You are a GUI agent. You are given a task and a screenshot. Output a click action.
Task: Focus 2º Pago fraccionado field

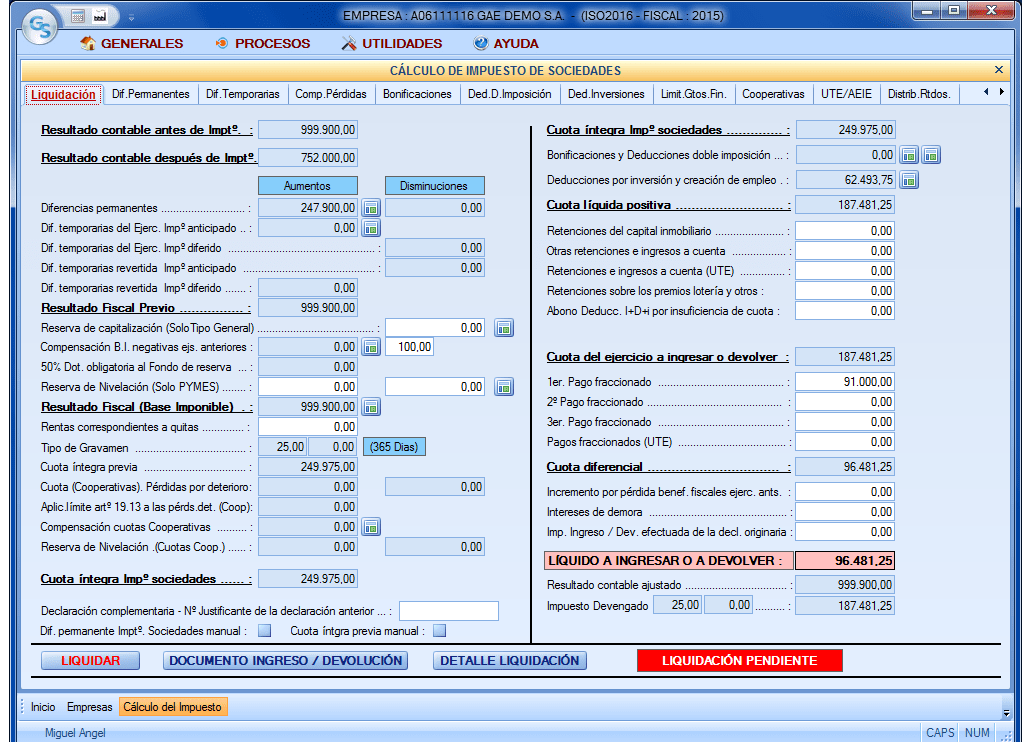(x=845, y=402)
